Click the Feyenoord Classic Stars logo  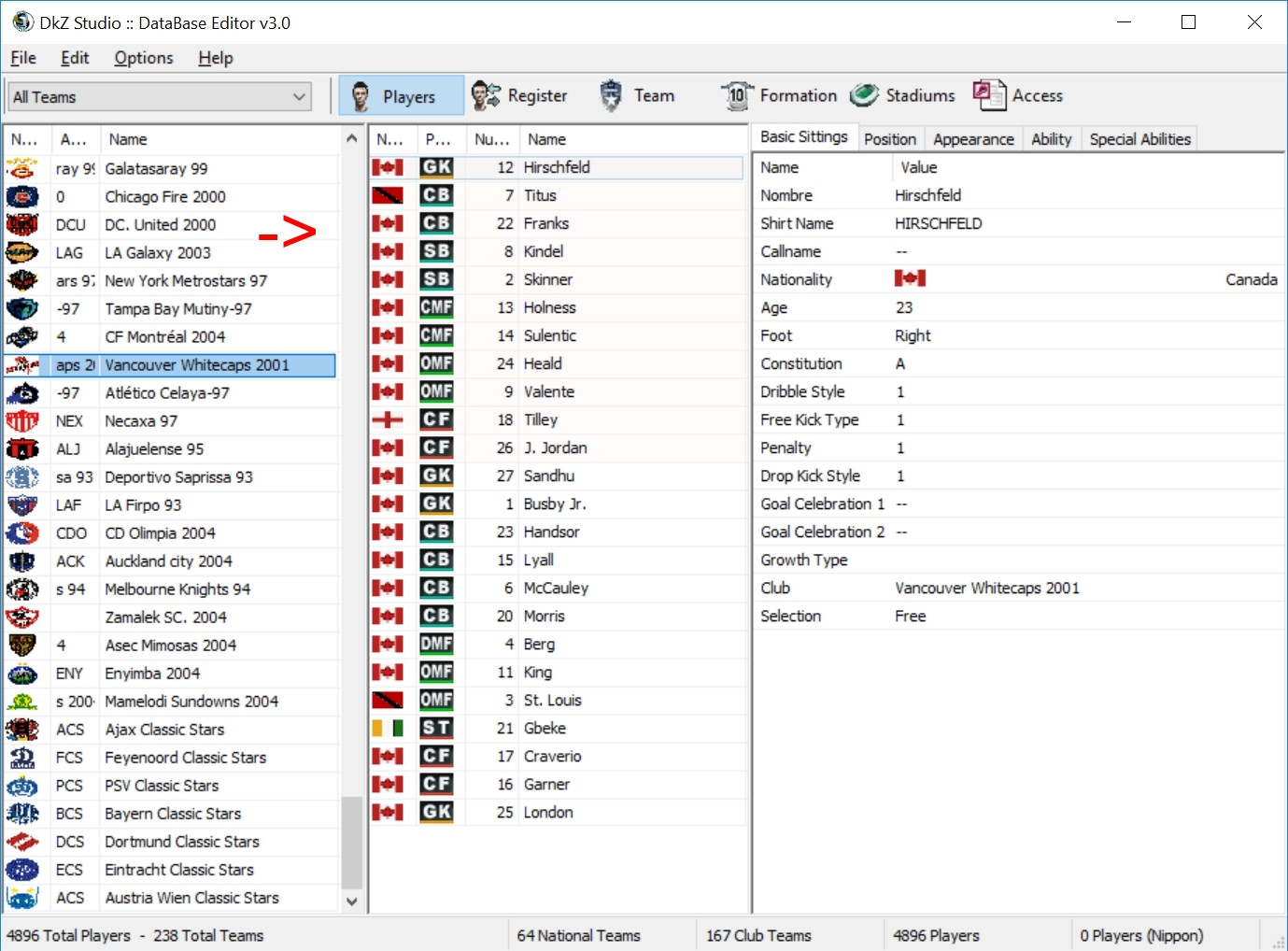pos(22,757)
